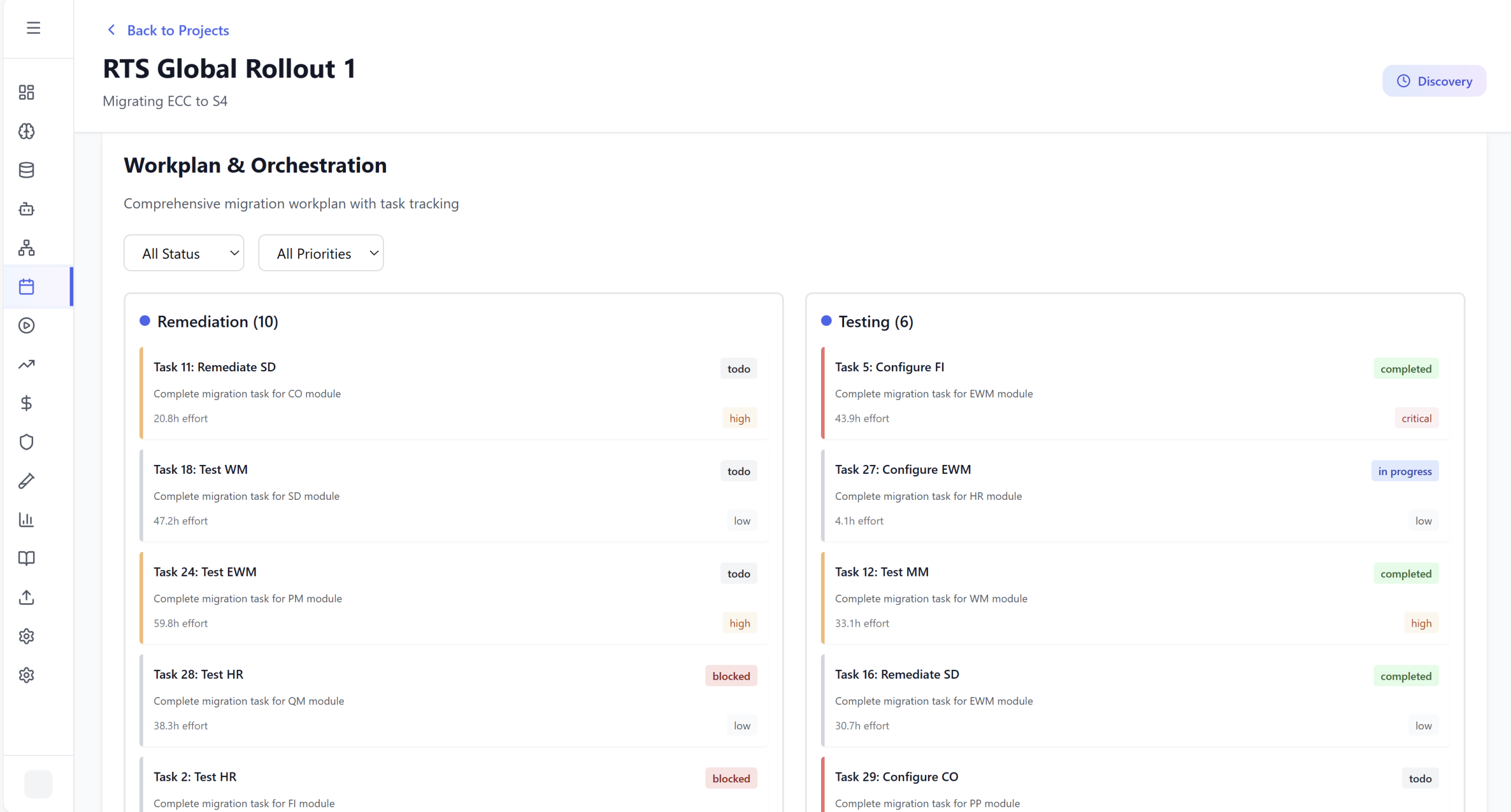The height and width of the screenshot is (812, 1511).
Task: Click the hamburger menu icon
Action: click(x=33, y=28)
